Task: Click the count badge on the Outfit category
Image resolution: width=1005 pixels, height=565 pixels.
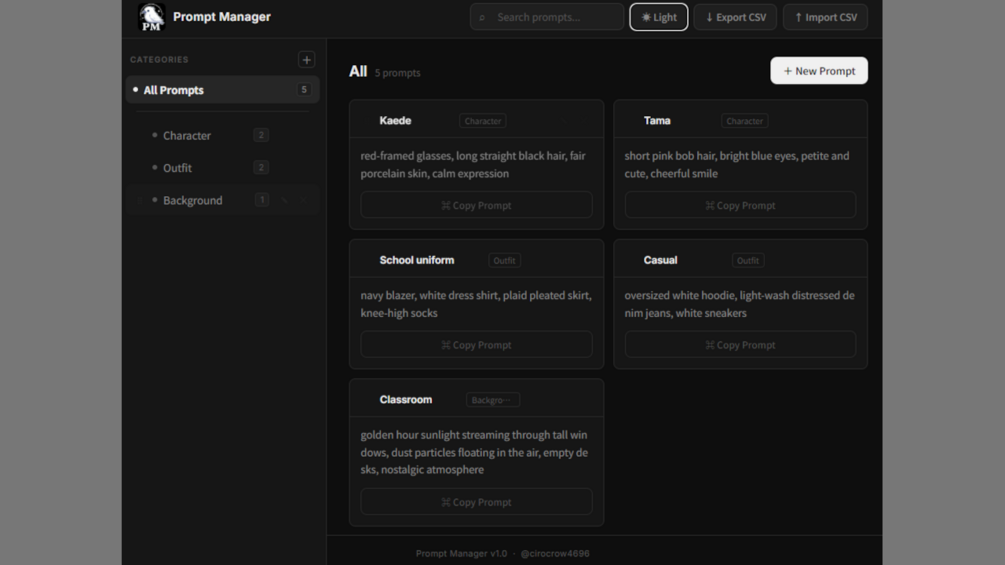Action: [261, 168]
